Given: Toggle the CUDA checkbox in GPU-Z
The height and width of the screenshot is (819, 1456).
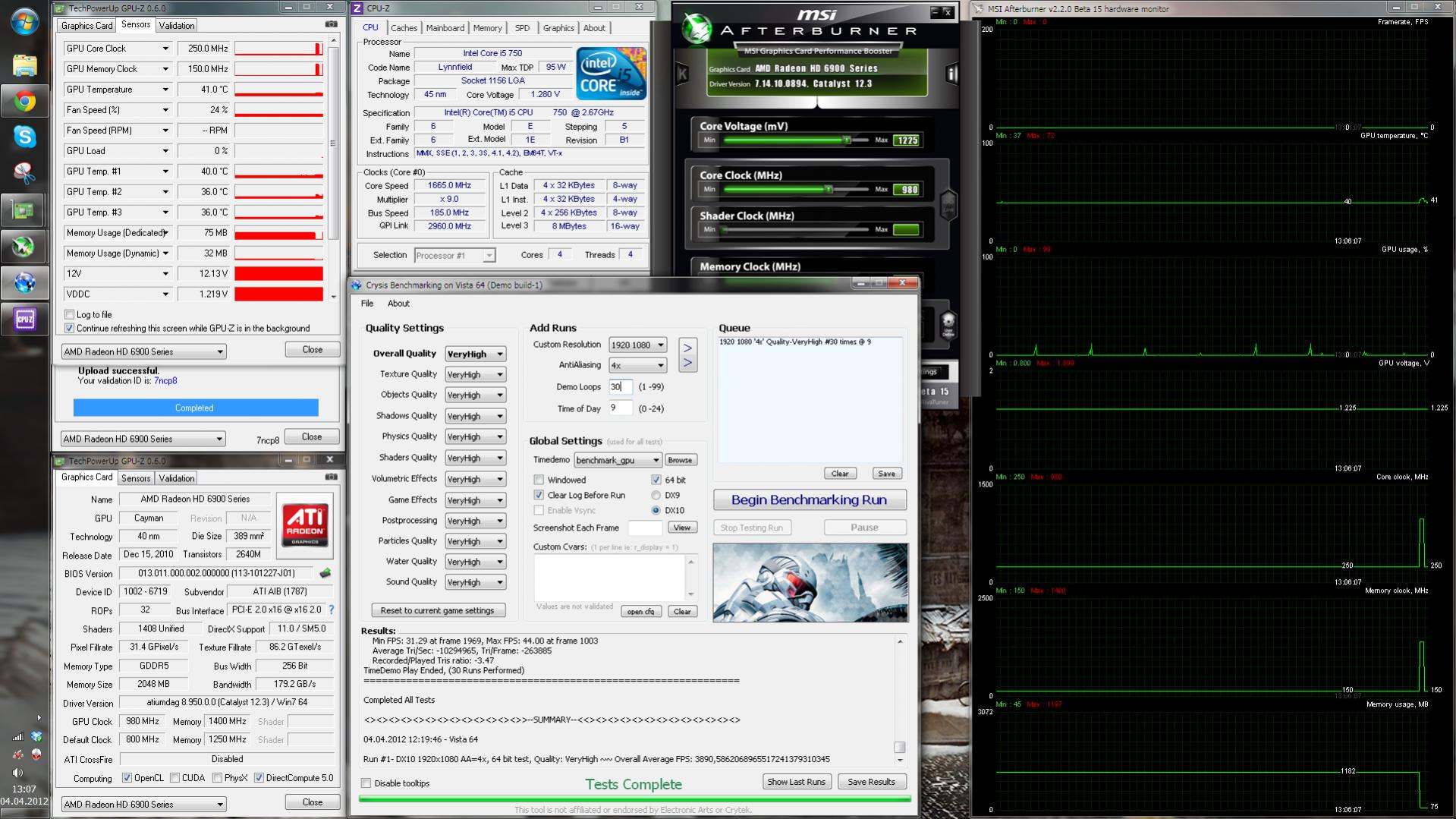Looking at the screenshot, I should coord(175,778).
